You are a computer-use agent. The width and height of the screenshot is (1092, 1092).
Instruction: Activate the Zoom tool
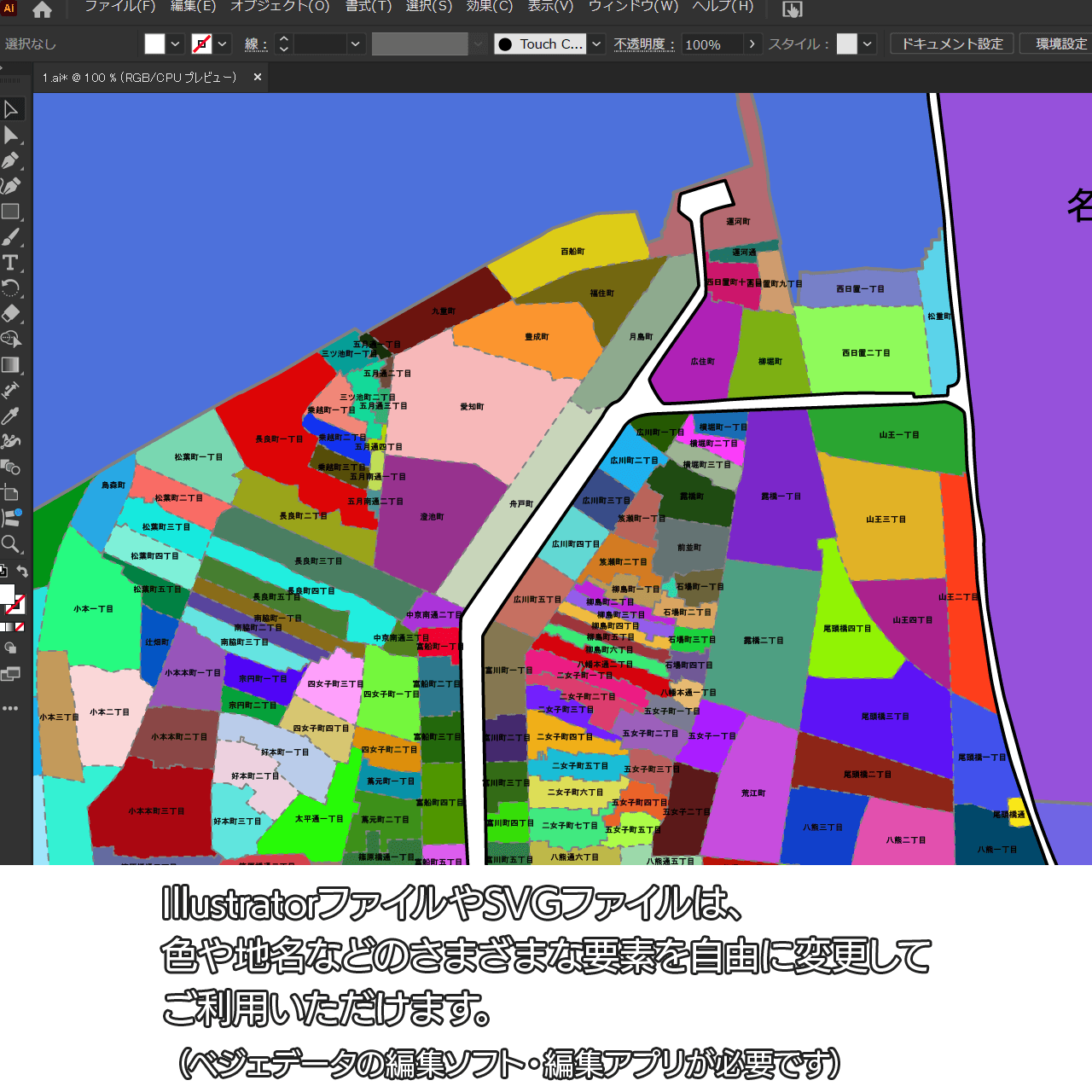[11, 544]
